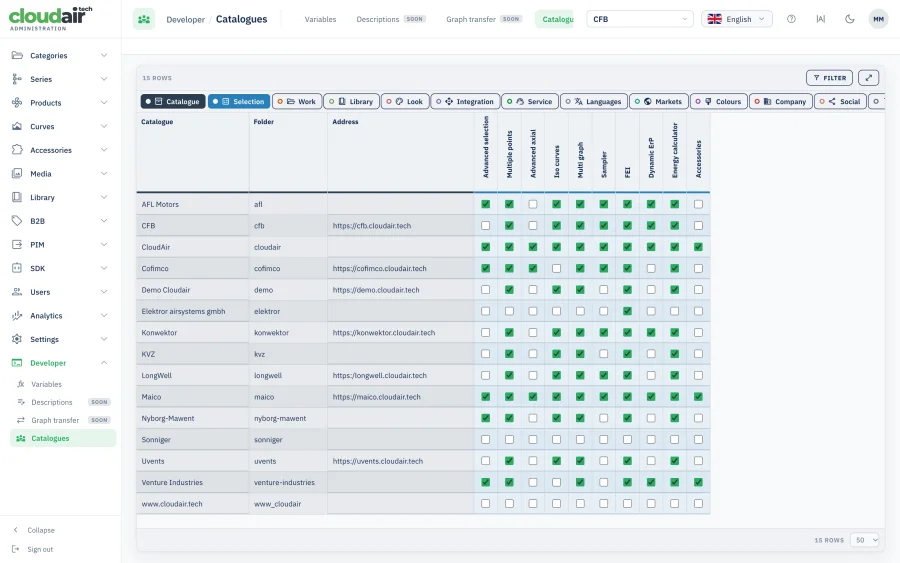
Task: Switch to the Work column group tab
Action: [x=297, y=101]
